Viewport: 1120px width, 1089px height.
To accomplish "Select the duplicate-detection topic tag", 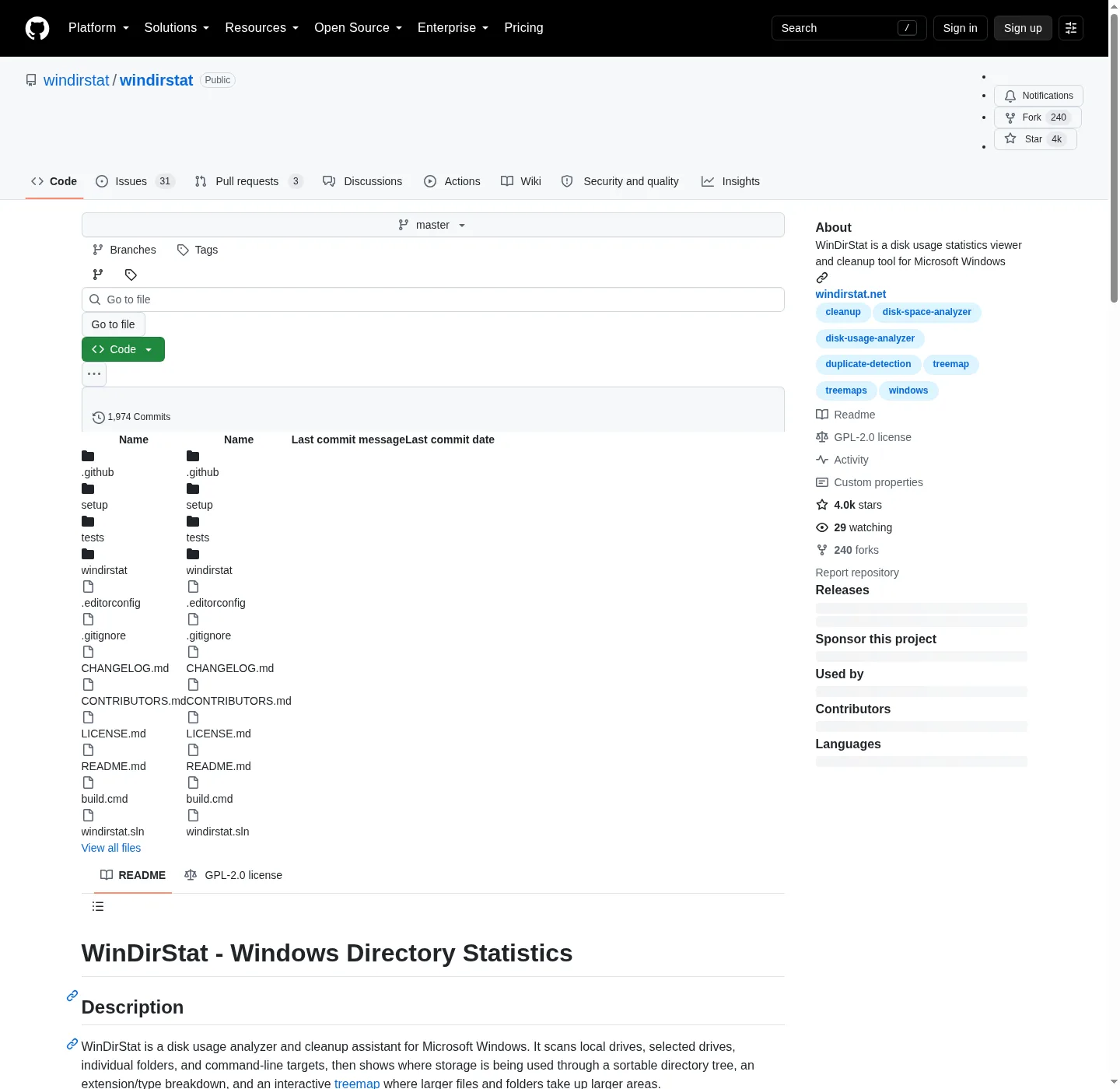I will pyautogui.click(x=868, y=364).
